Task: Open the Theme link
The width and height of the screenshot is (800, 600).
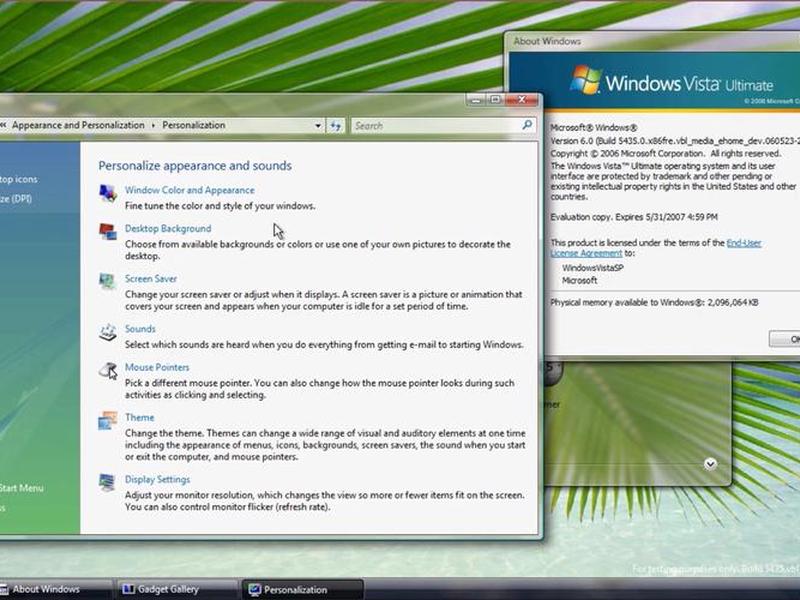Action: 139,417
